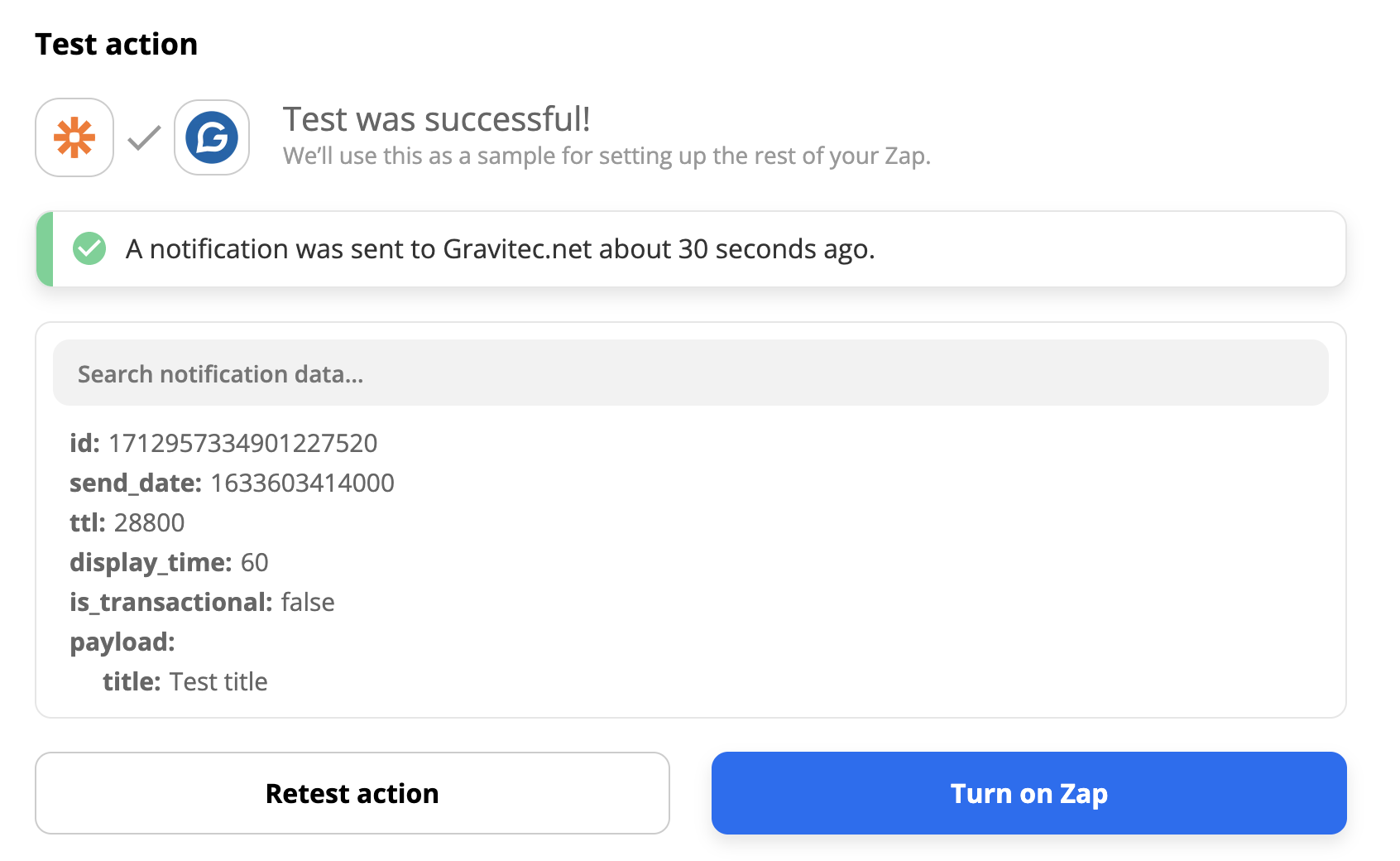The width and height of the screenshot is (1400, 861).
Task: Click the green success check circle icon
Action: [x=89, y=248]
